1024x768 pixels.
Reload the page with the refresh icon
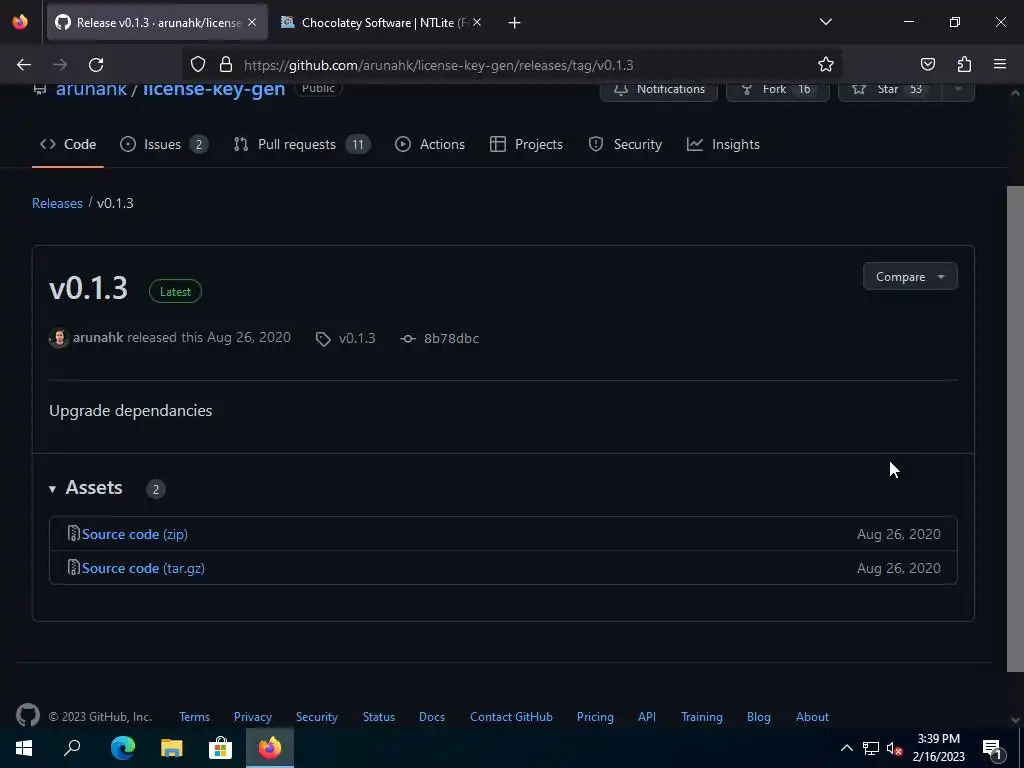96,65
